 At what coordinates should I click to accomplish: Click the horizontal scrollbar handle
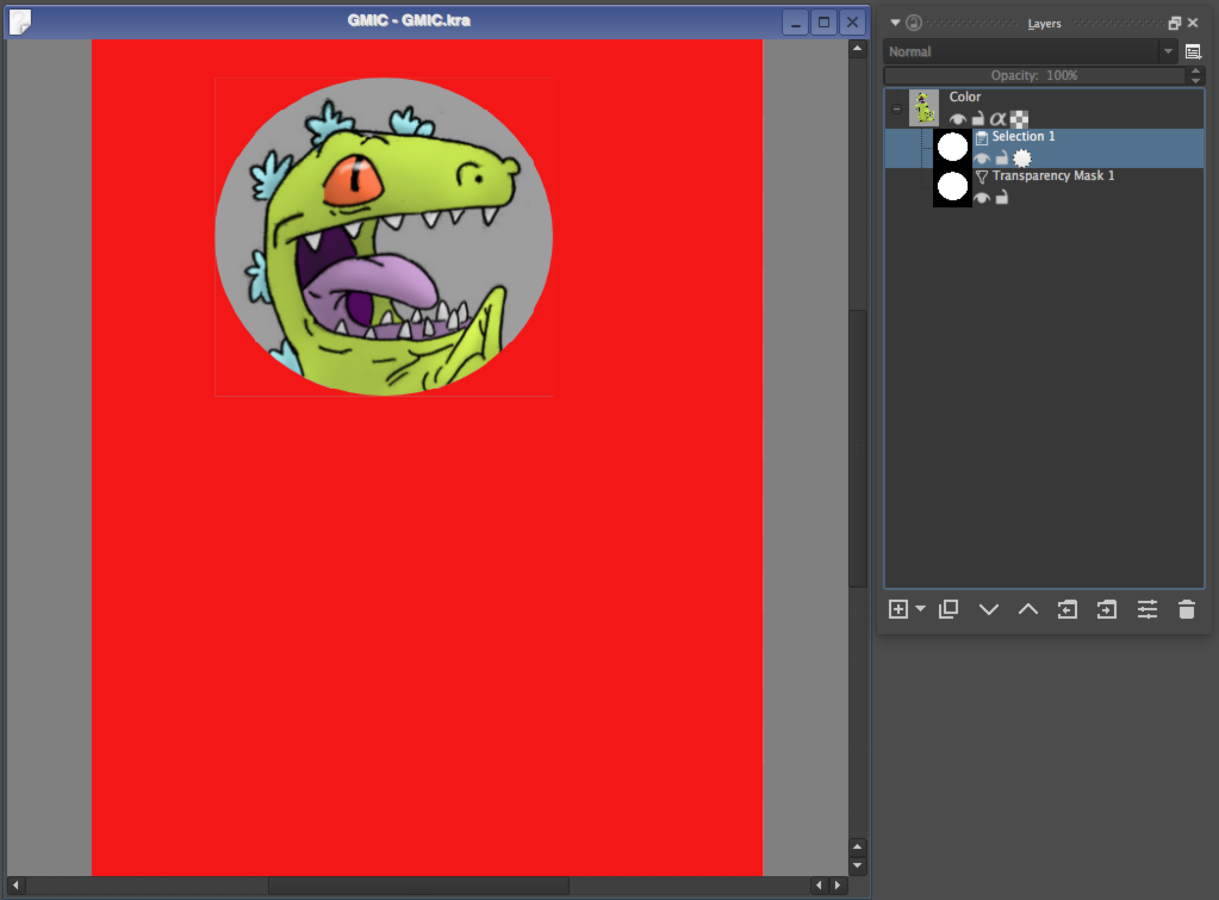[418, 885]
